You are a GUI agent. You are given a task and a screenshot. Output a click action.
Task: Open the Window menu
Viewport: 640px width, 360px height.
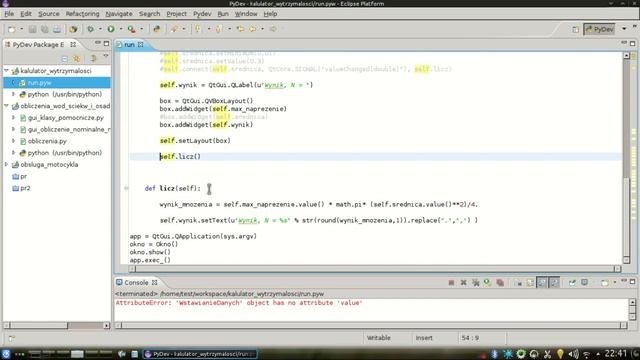(x=246, y=14)
